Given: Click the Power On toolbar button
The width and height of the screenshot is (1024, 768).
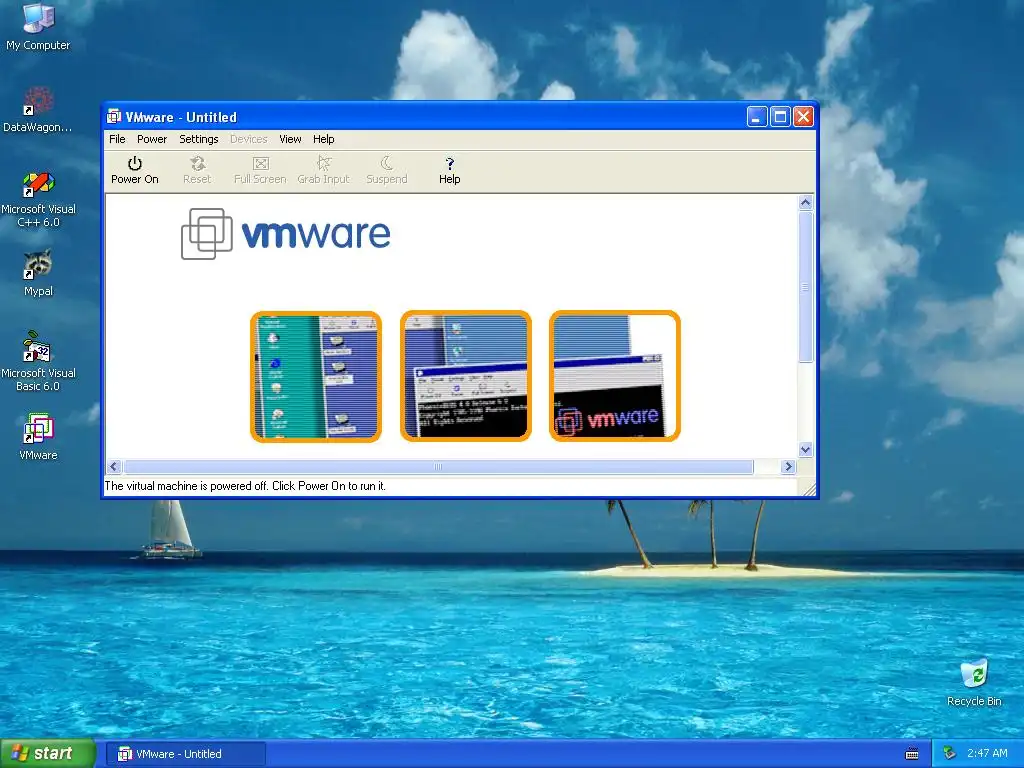Looking at the screenshot, I should point(135,170).
